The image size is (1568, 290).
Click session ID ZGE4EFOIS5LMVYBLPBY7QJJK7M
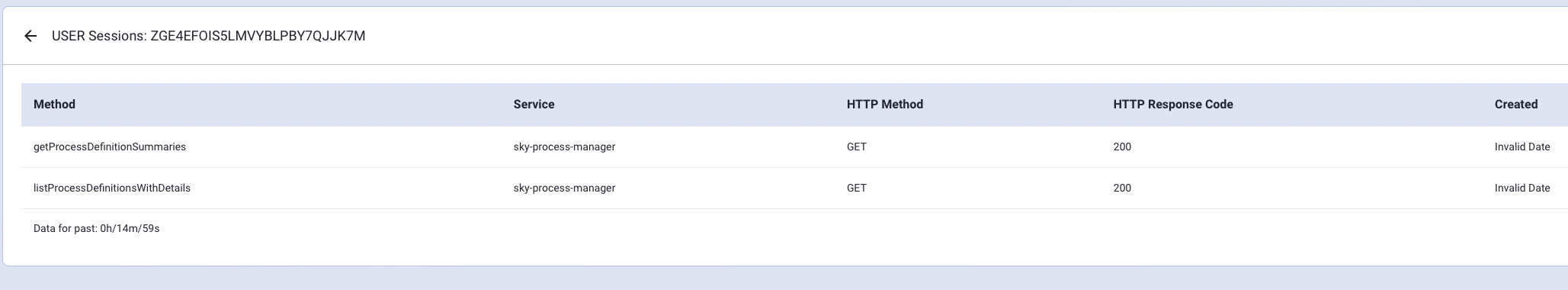click(x=258, y=36)
